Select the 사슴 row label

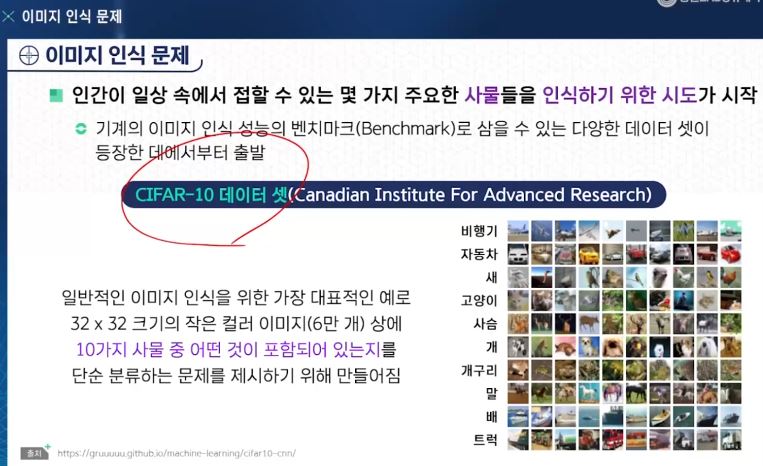pos(486,324)
